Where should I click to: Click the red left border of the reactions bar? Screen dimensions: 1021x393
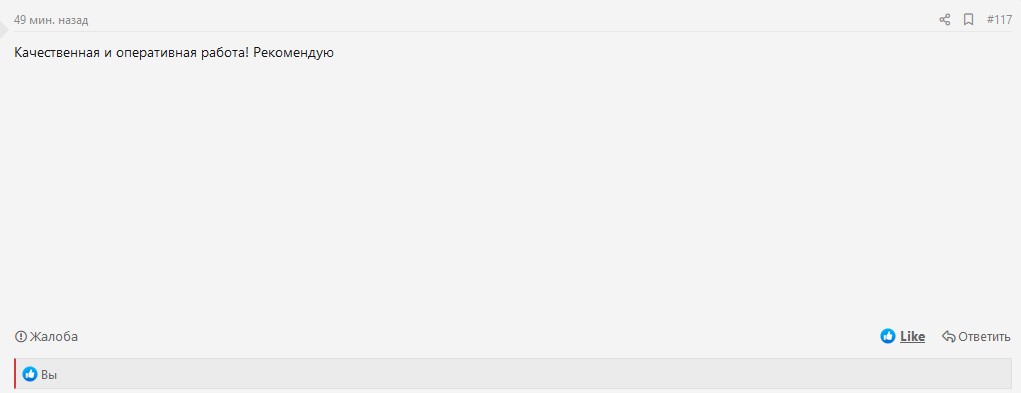click(x=14, y=373)
